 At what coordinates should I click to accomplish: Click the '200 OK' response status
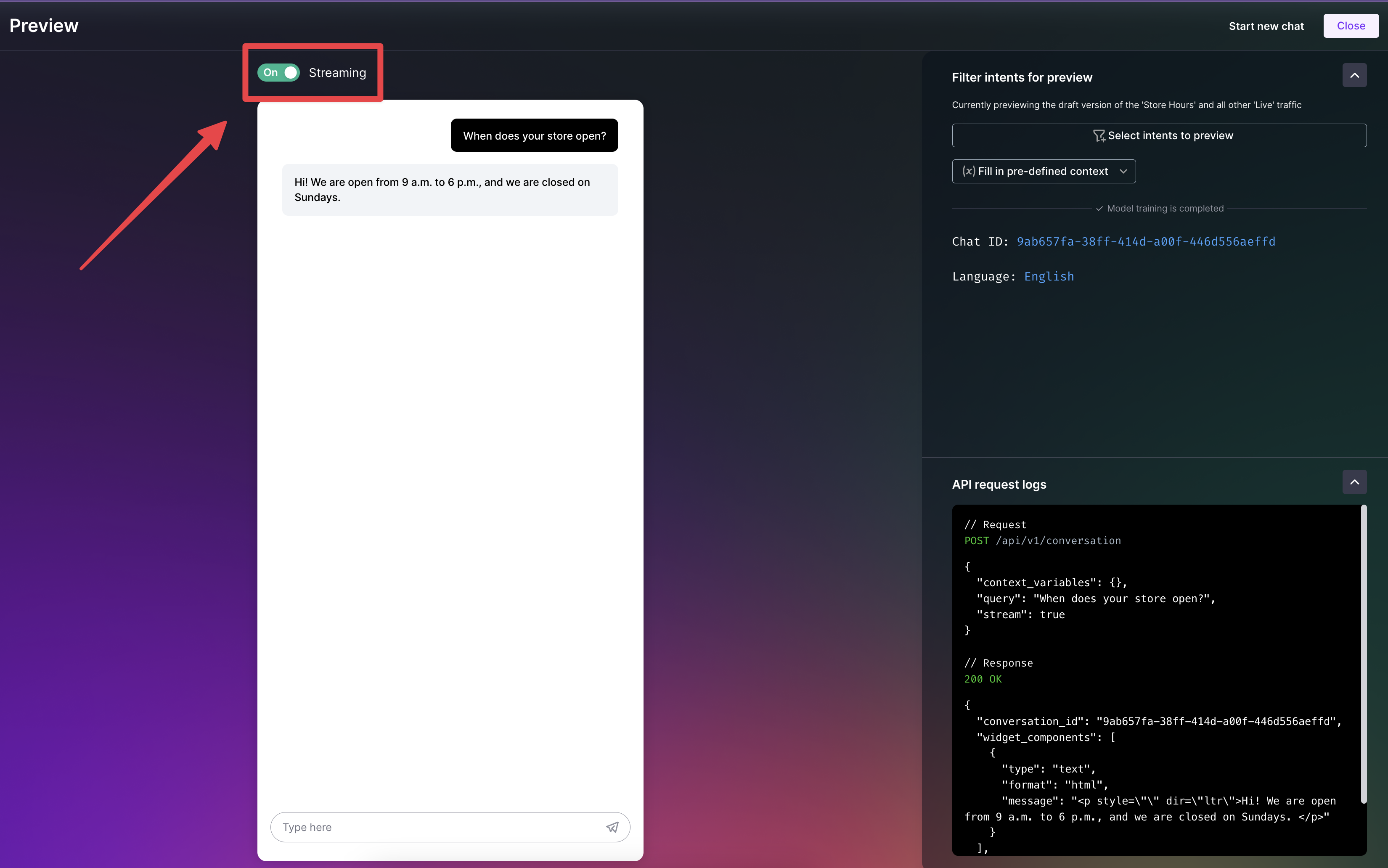pyautogui.click(x=983, y=679)
